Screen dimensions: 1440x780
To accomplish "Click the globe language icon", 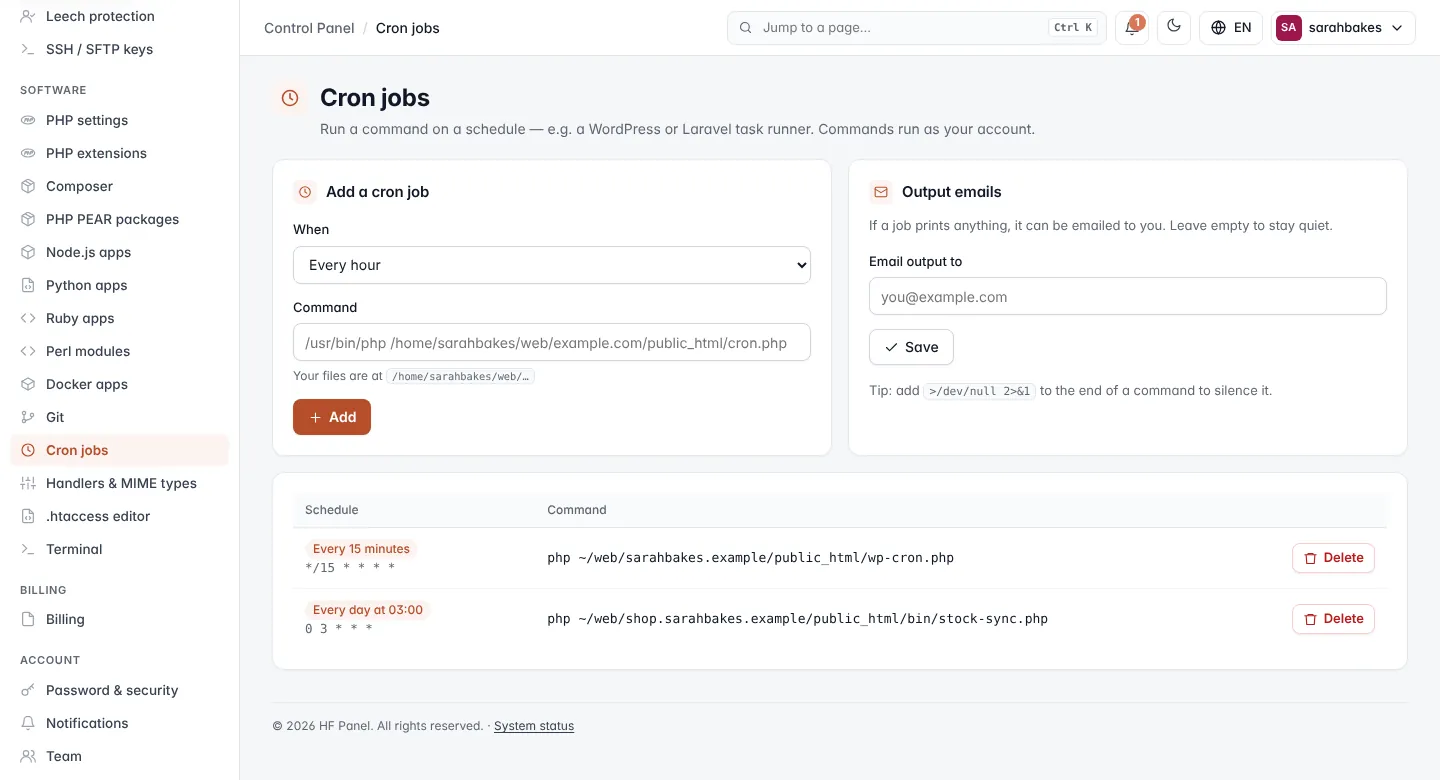I will click(x=1218, y=28).
